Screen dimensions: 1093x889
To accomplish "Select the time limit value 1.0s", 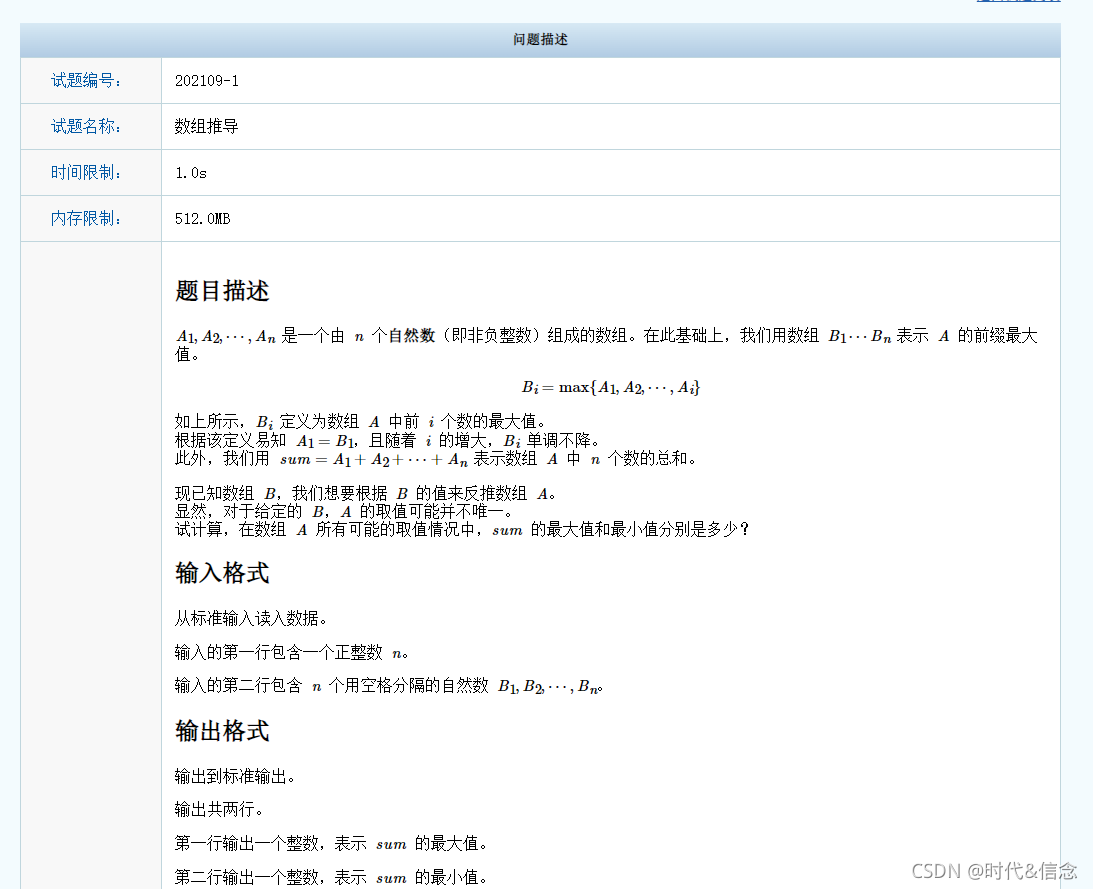I will pos(191,173).
